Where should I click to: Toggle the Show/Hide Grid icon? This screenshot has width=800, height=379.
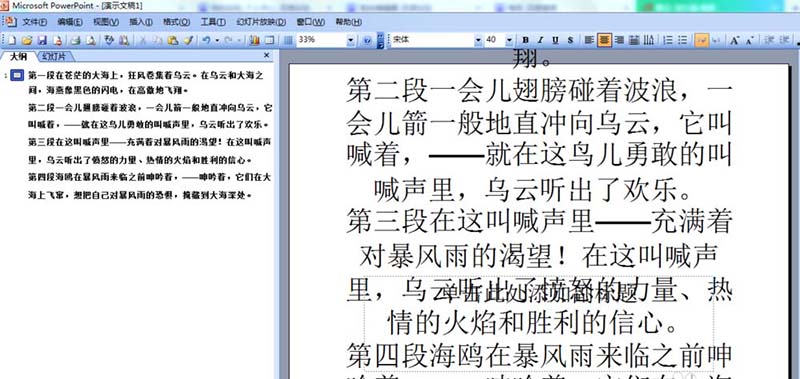288,40
